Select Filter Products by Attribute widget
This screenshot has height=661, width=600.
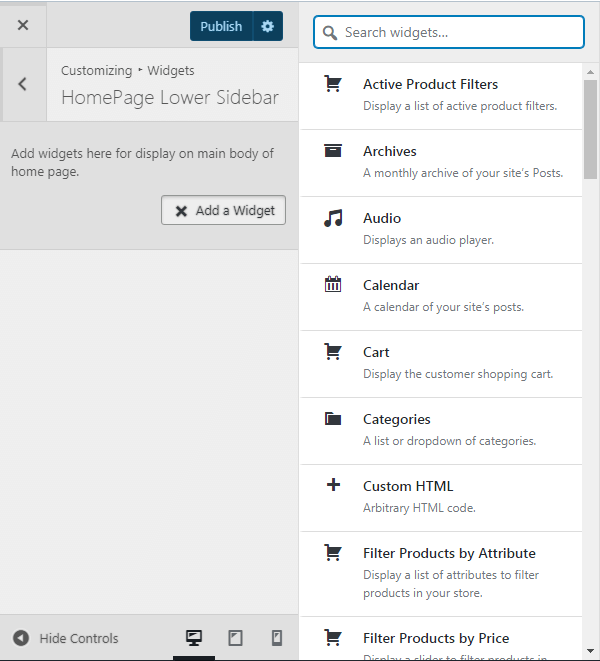point(441,574)
